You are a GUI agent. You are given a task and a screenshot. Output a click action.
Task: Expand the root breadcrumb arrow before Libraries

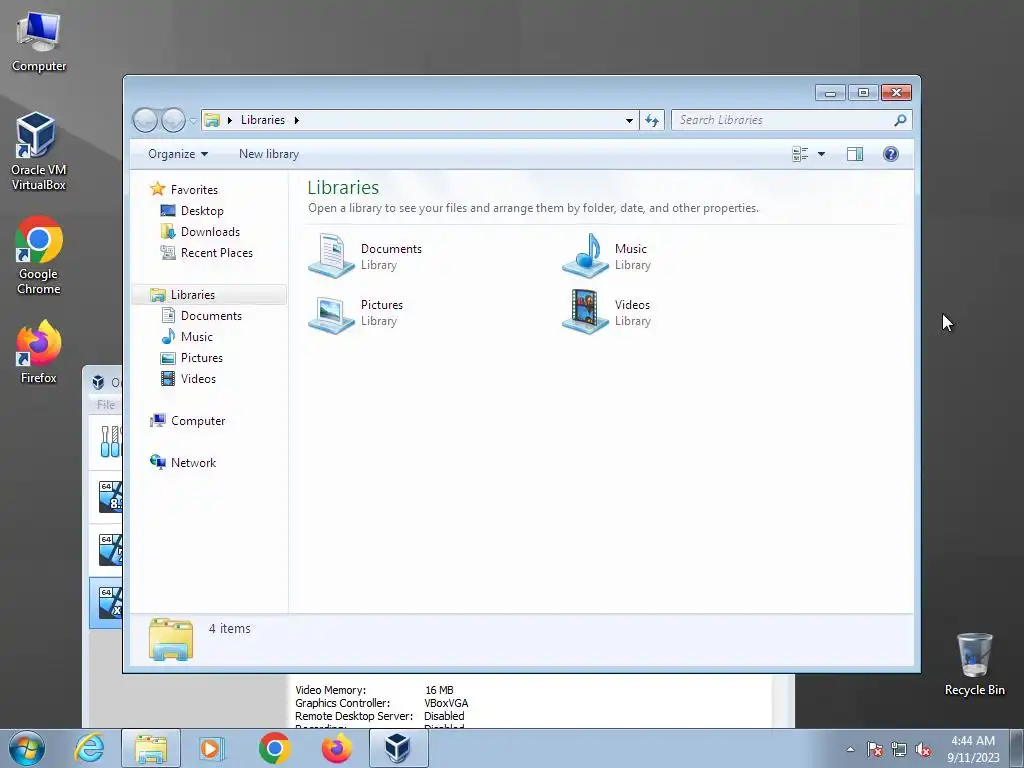click(230, 120)
